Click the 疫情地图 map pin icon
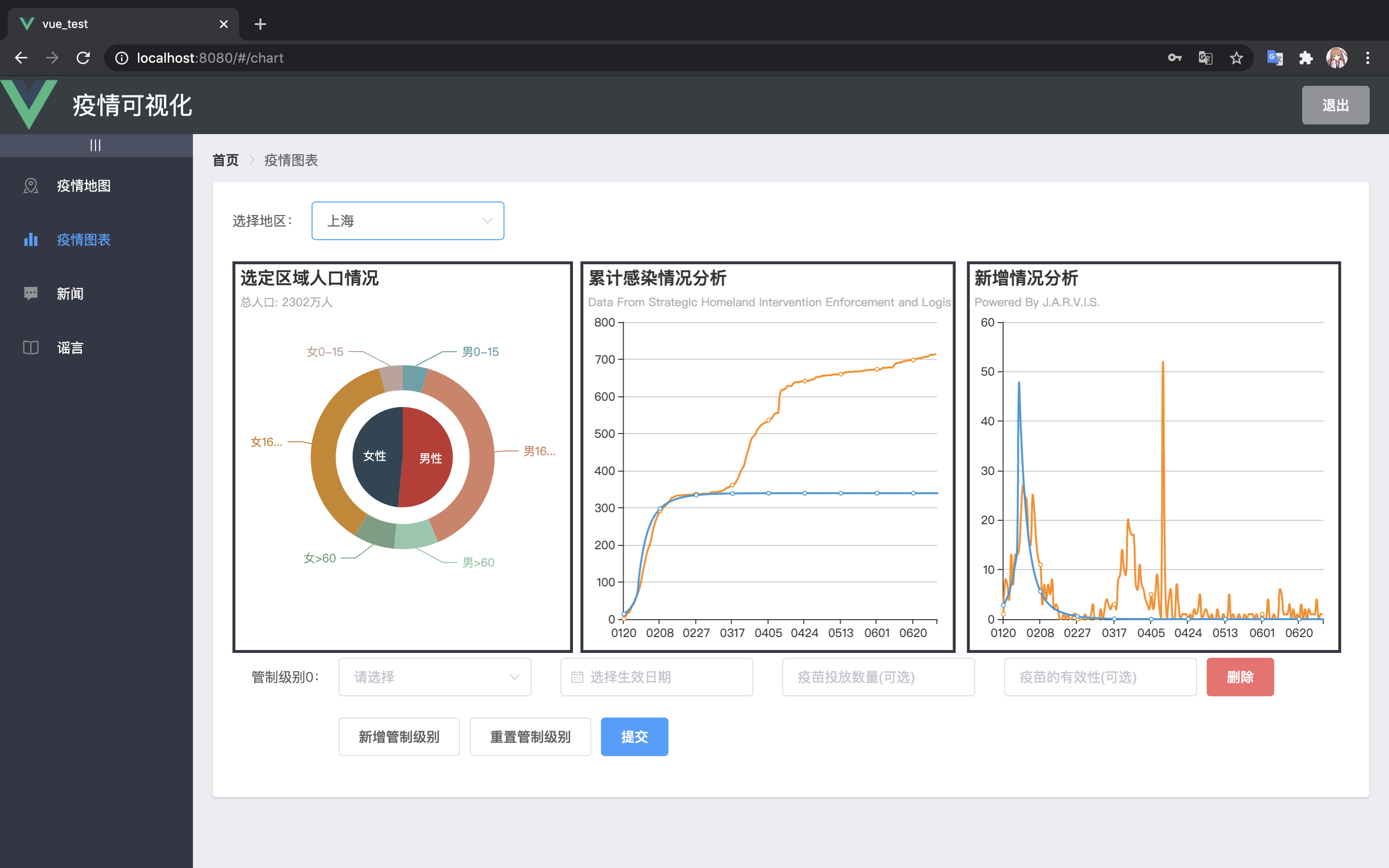Screen dimensions: 1389x868 [31, 186]
